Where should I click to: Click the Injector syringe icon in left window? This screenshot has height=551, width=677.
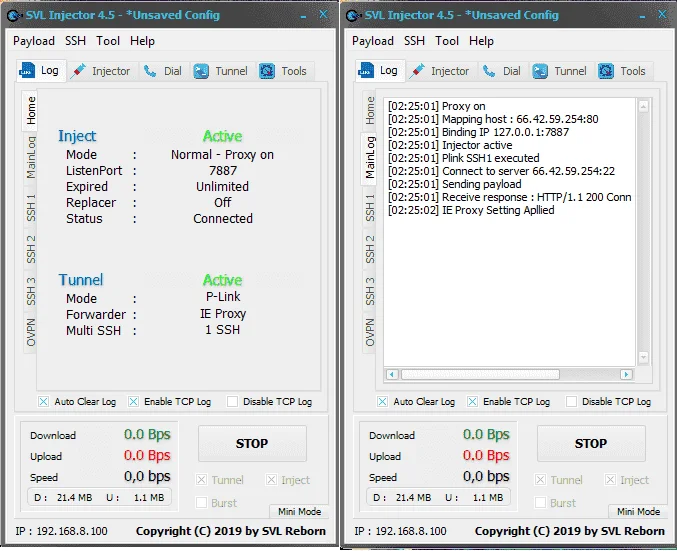point(78,71)
